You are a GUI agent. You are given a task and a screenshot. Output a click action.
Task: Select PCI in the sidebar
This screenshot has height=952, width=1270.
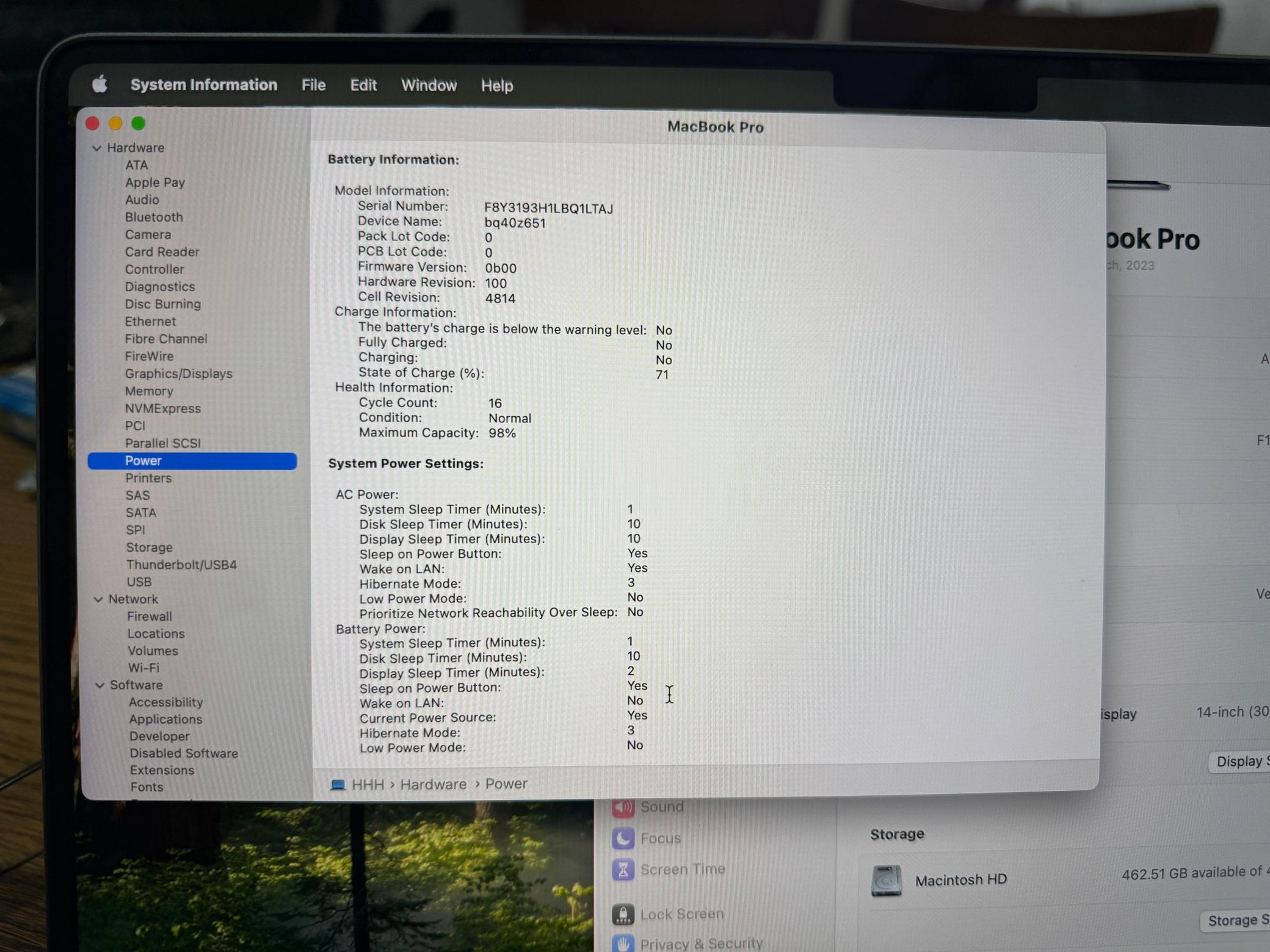135,426
